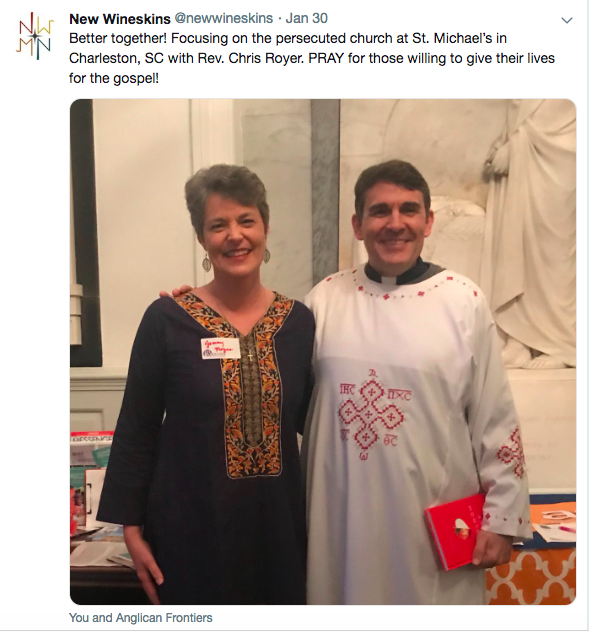Open the @newwineskins handle link
The width and height of the screenshot is (589, 632).
click(223, 18)
